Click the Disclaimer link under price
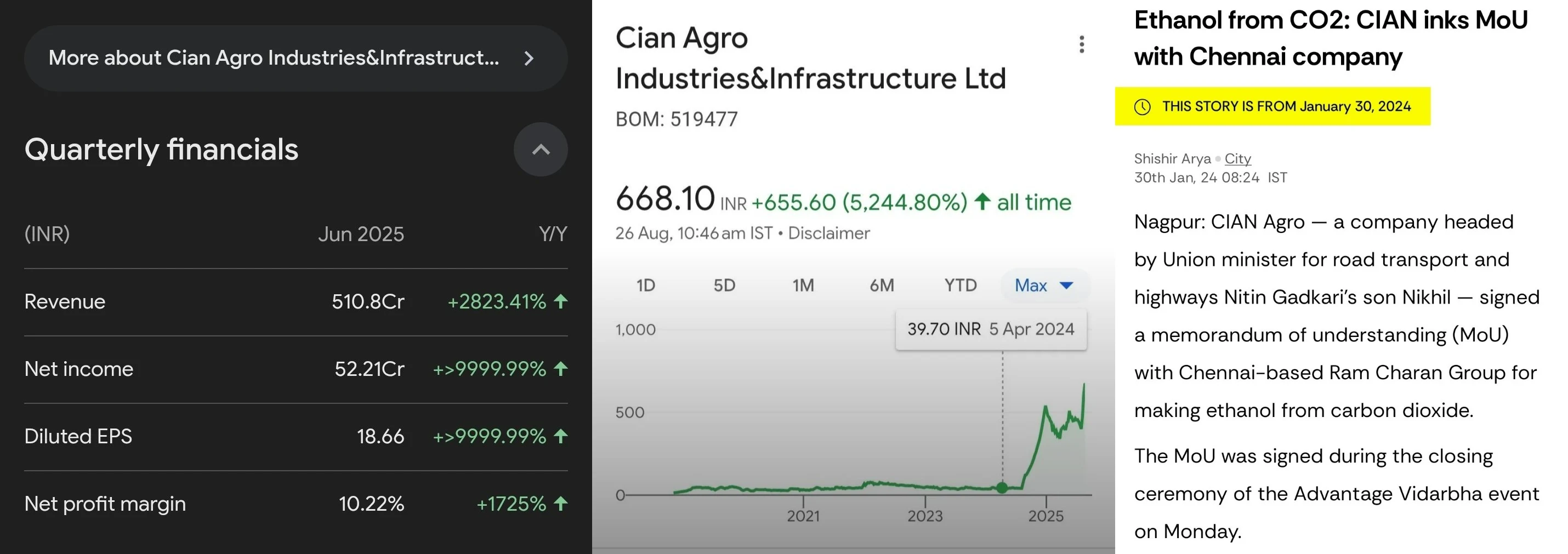This screenshot has width=1568, height=554. (828, 233)
